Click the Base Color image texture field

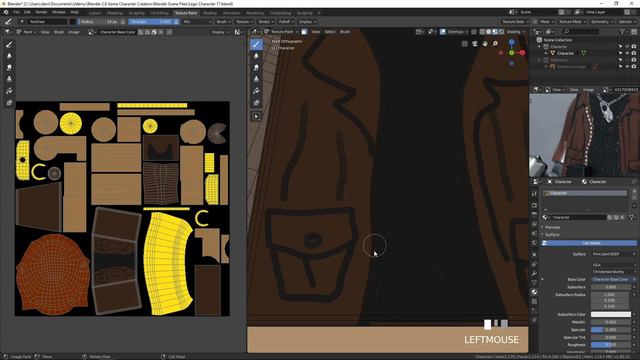pyautogui.click(x=611, y=279)
